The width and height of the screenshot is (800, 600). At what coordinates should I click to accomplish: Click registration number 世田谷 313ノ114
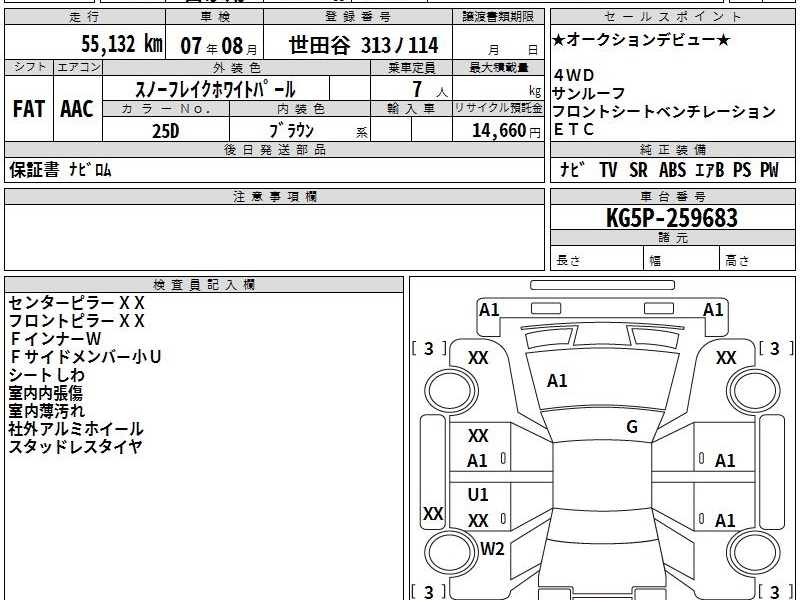click(363, 45)
